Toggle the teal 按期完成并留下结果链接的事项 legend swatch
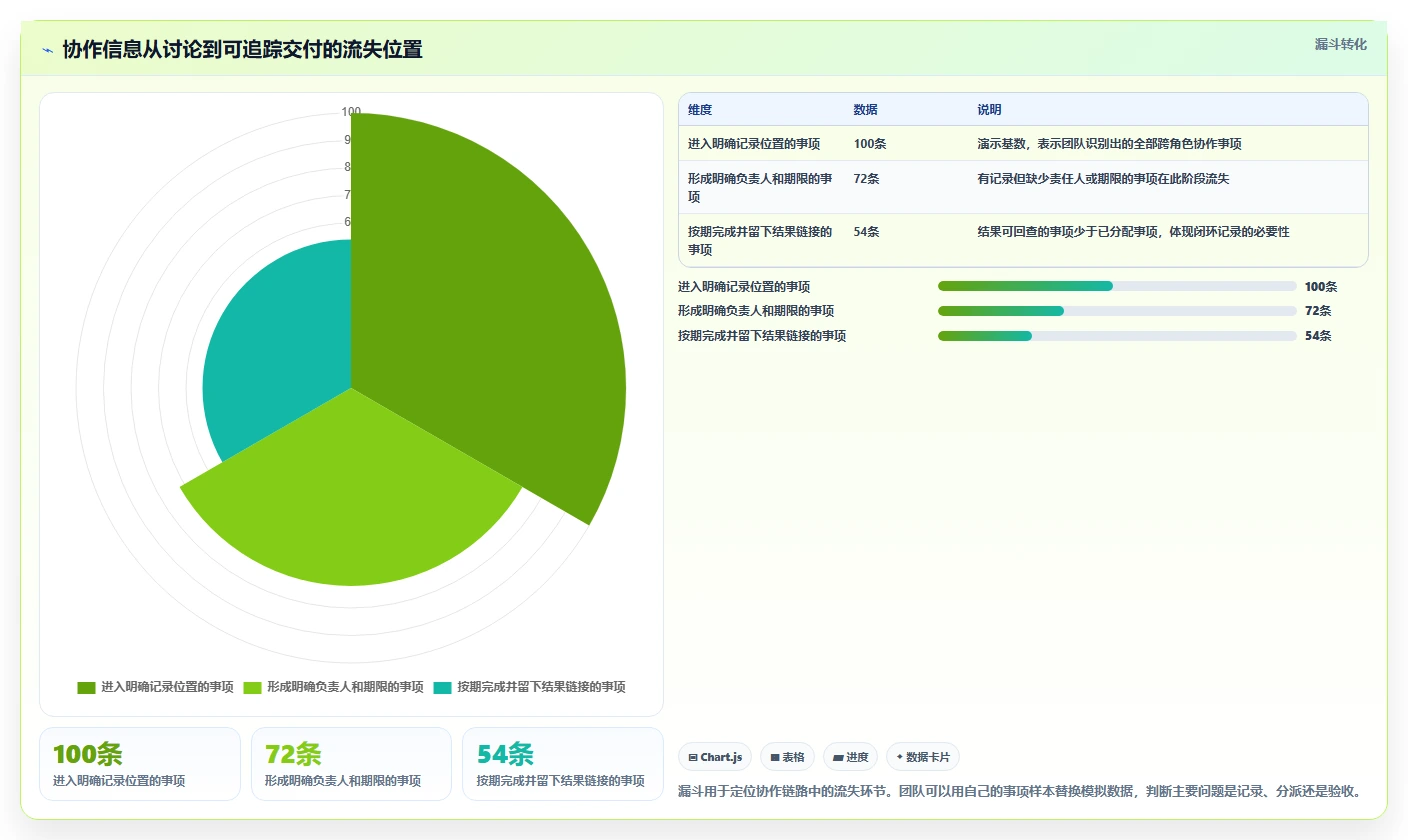 [x=442, y=687]
